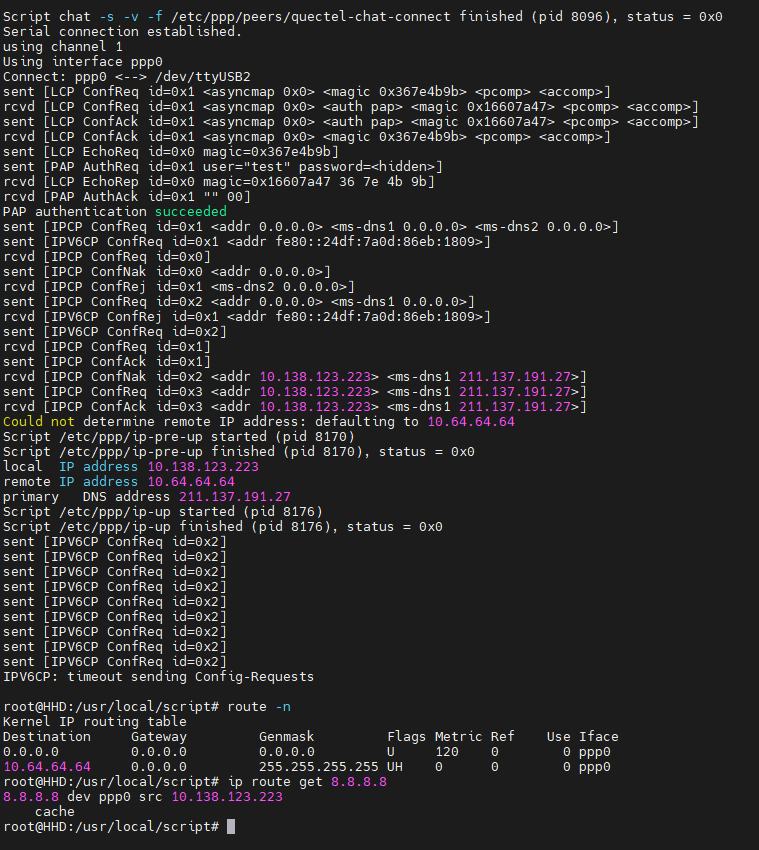Click the primary DNS address 211.137.191.27
Viewport: 759px width, 850px height.
(234, 497)
